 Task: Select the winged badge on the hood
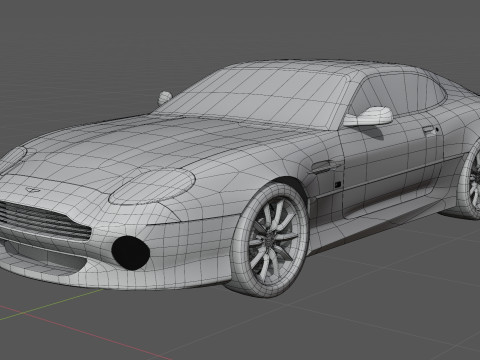33,190
